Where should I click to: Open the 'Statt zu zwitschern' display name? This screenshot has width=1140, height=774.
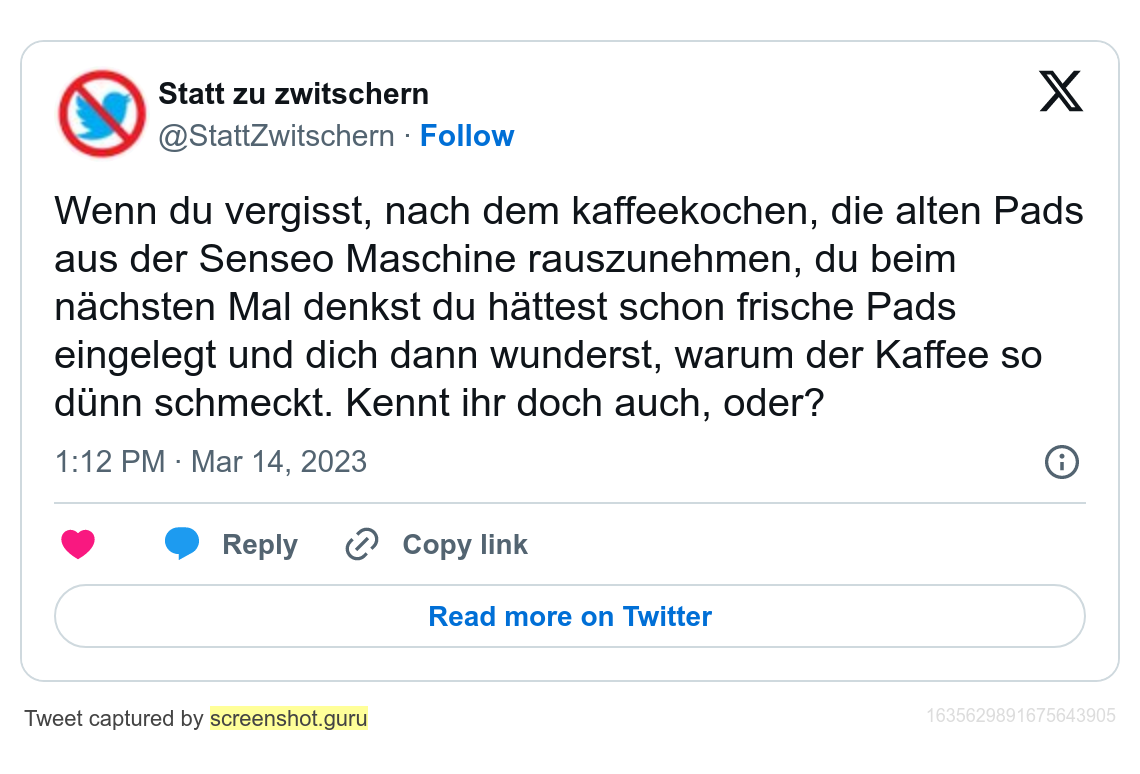click(293, 94)
